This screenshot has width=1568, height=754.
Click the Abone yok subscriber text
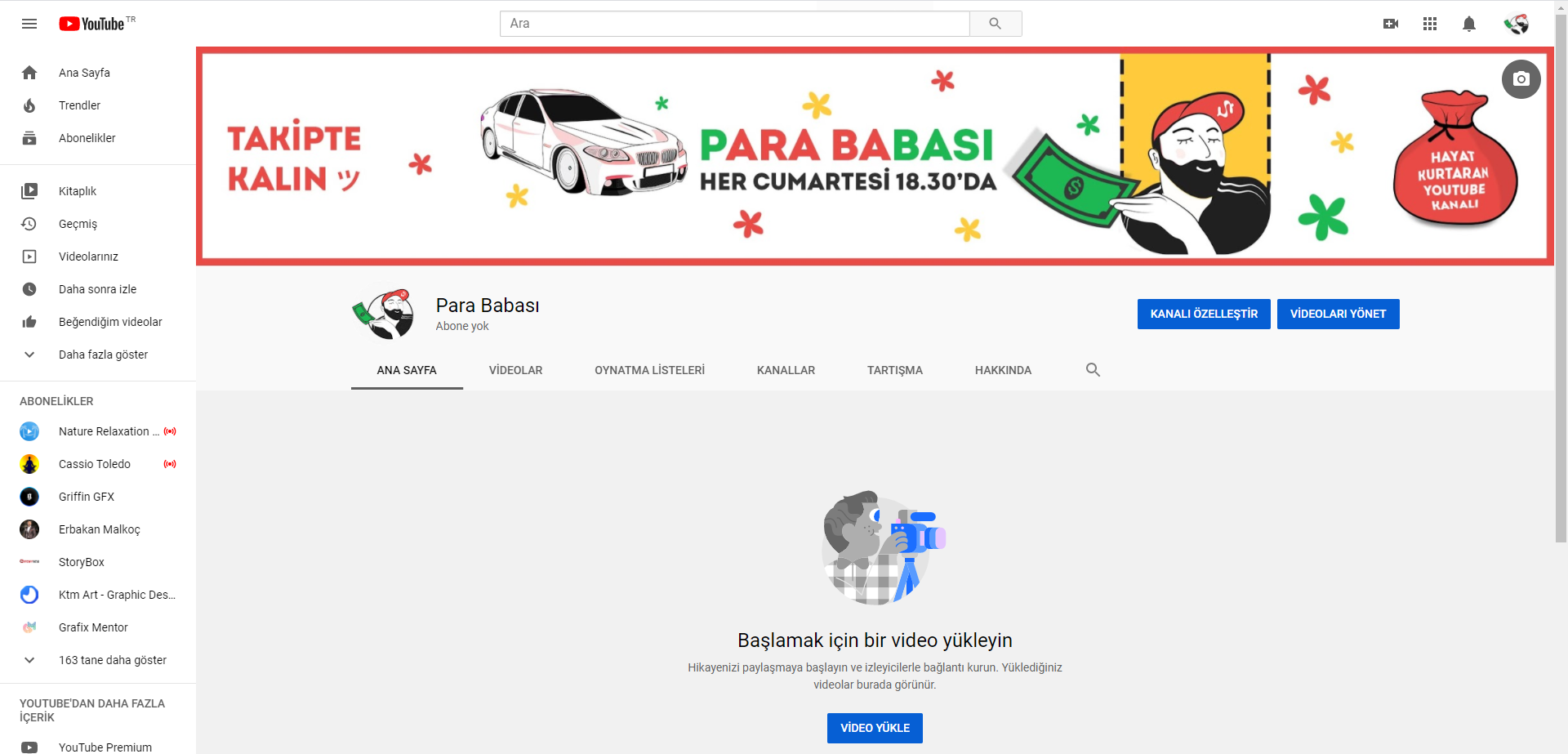tap(462, 326)
